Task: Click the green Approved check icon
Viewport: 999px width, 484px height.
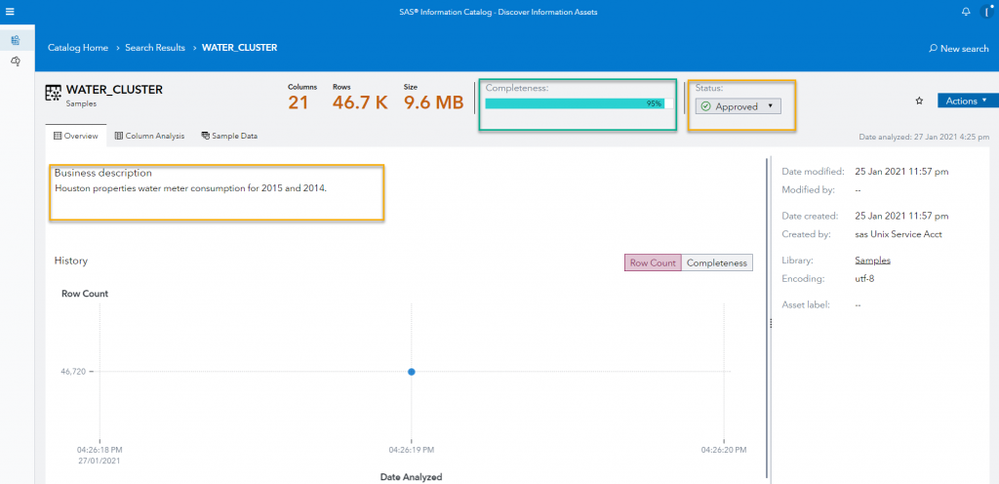Action: coord(705,106)
